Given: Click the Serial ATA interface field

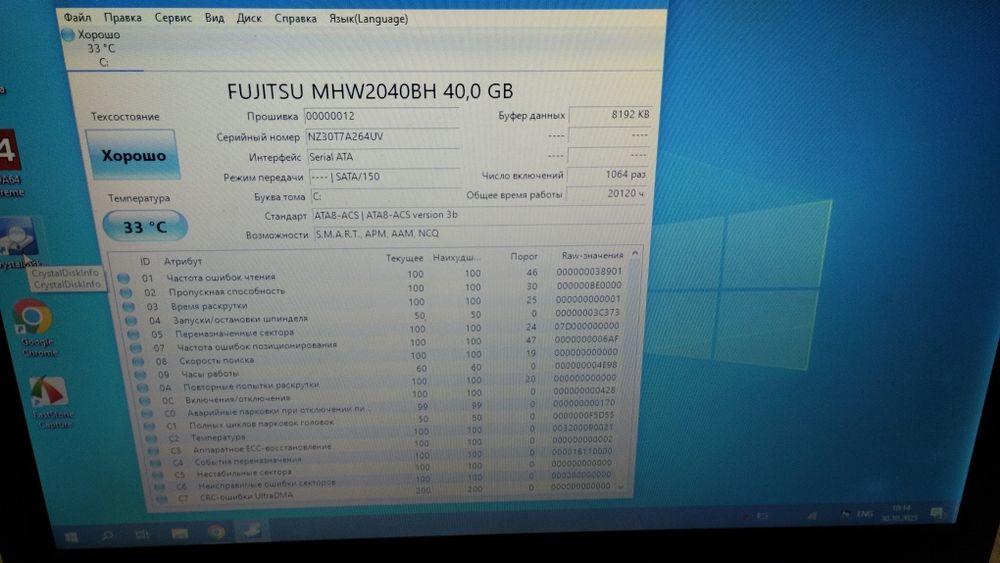Looking at the screenshot, I should pos(383,157).
